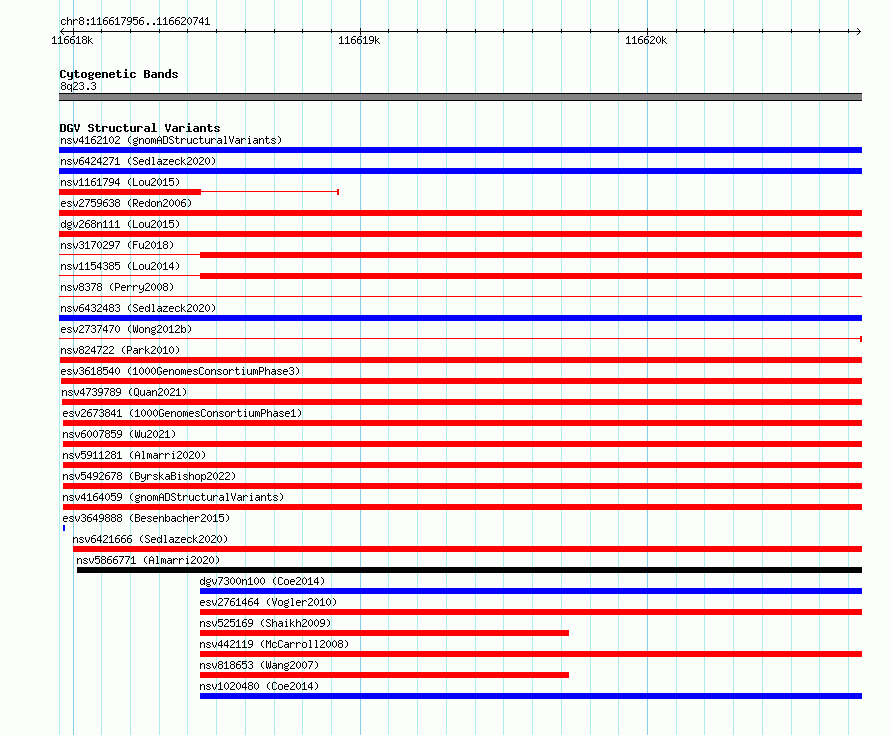This screenshot has width=890, height=735.
Task: Click the esv3649888 (Besenbacher2015) label
Action: [146, 518]
